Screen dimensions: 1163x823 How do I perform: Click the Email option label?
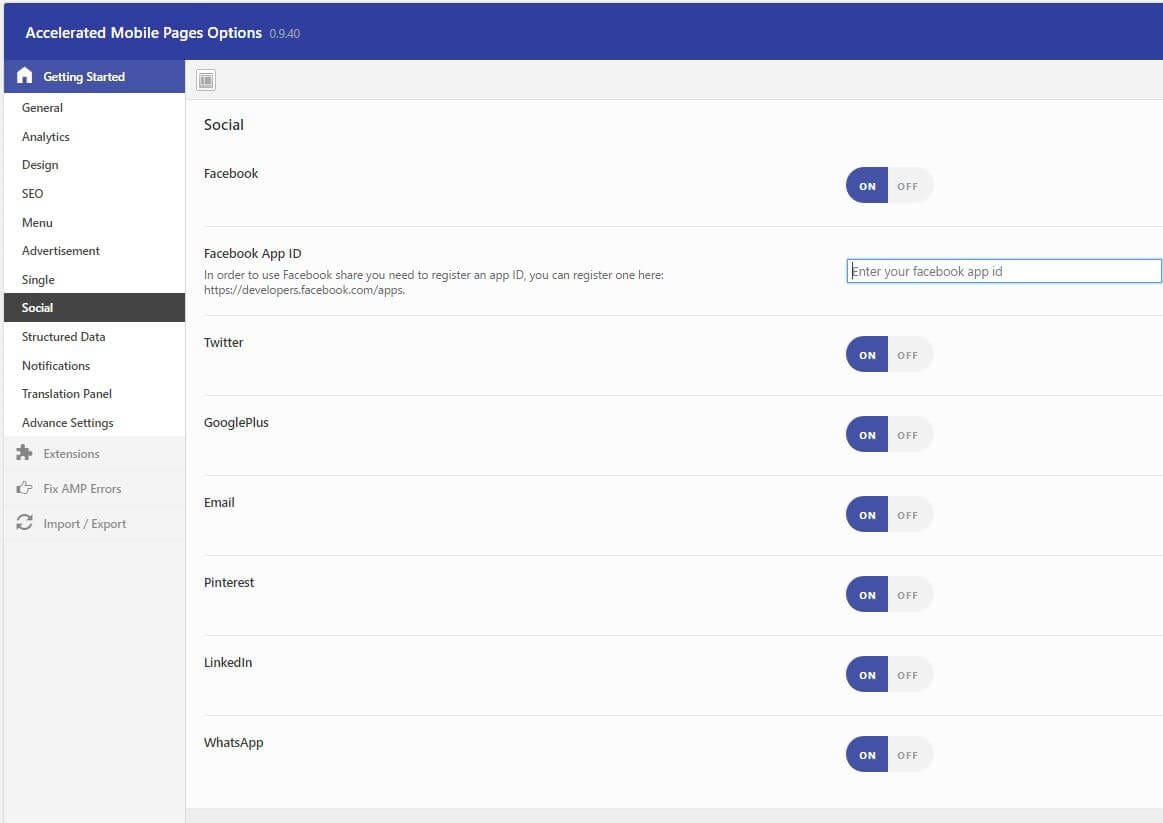[219, 502]
